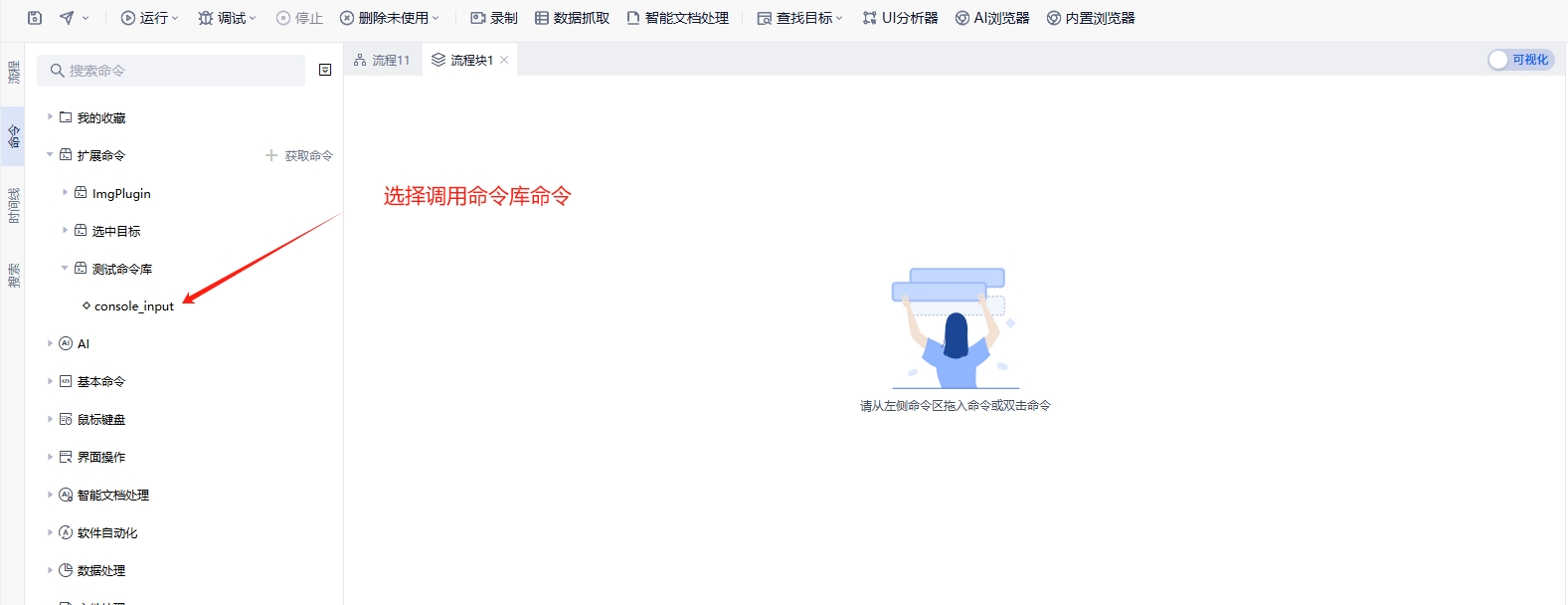Click the 鼠标键盘 category icon

66,419
